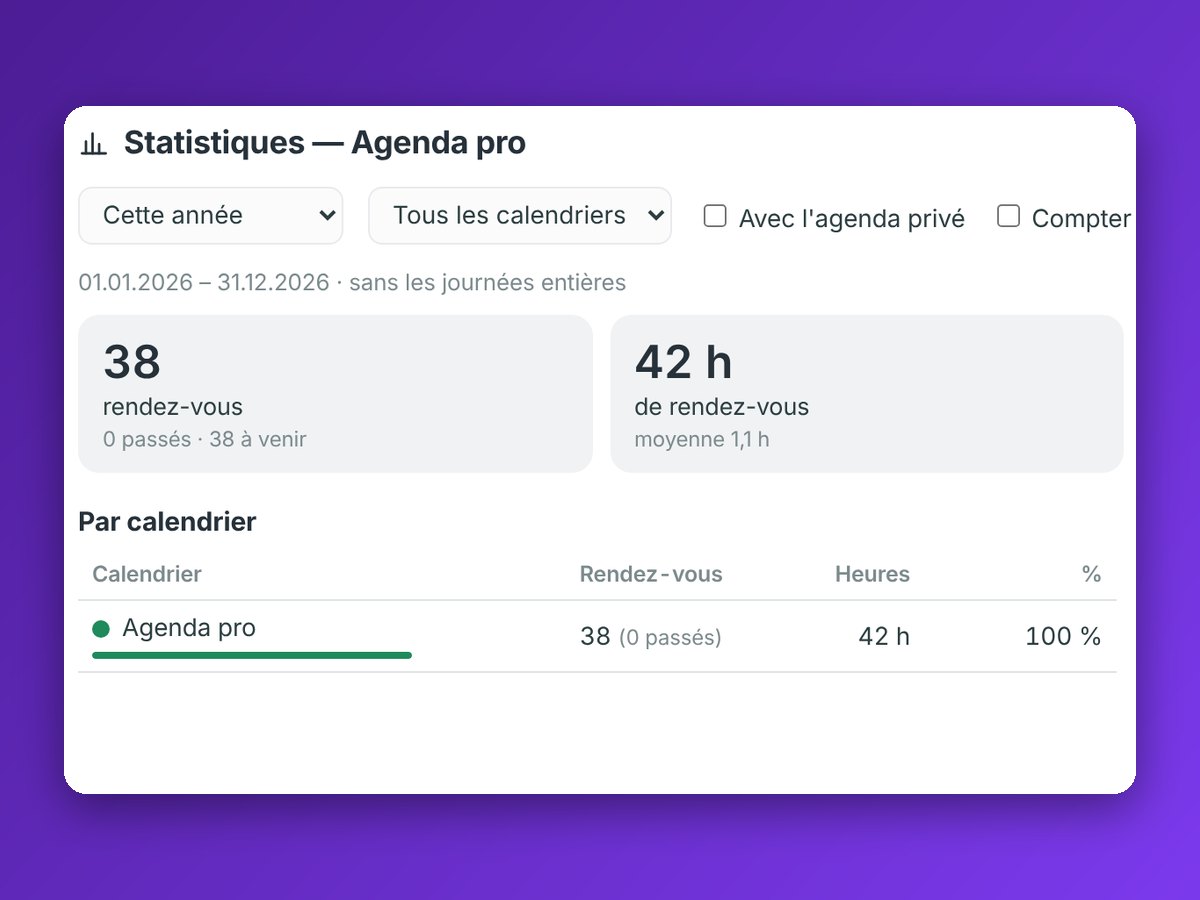Click the "moyenne 1,1 h" text
The height and width of the screenshot is (900, 1200).
[702, 439]
